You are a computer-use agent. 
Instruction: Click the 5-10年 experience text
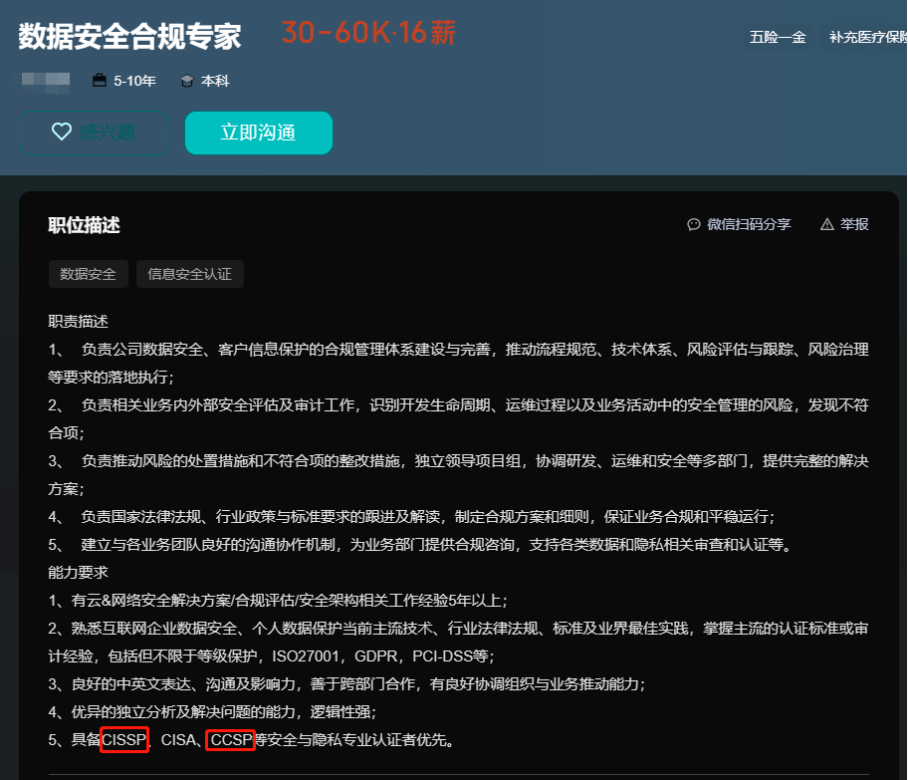[x=134, y=81]
